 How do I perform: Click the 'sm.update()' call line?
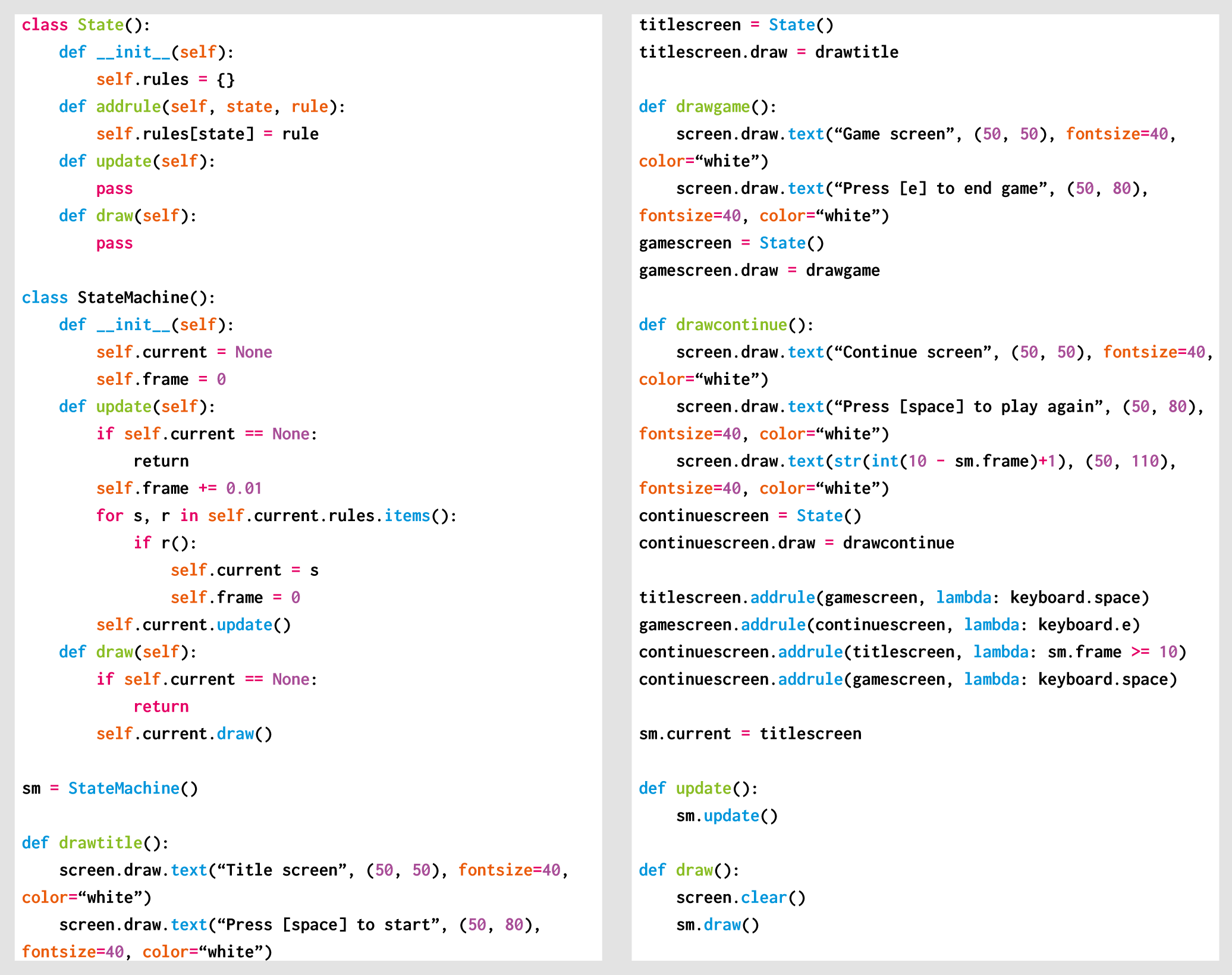tap(726, 816)
